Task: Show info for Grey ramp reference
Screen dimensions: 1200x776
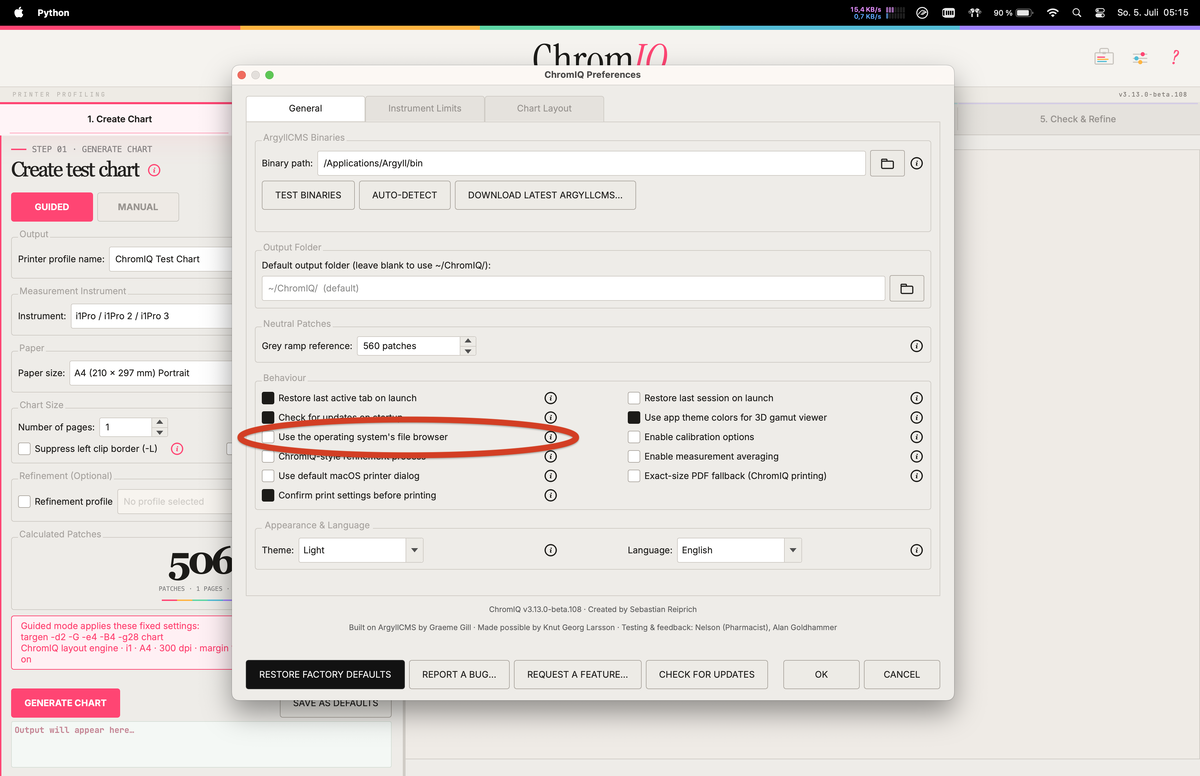Action: (916, 346)
